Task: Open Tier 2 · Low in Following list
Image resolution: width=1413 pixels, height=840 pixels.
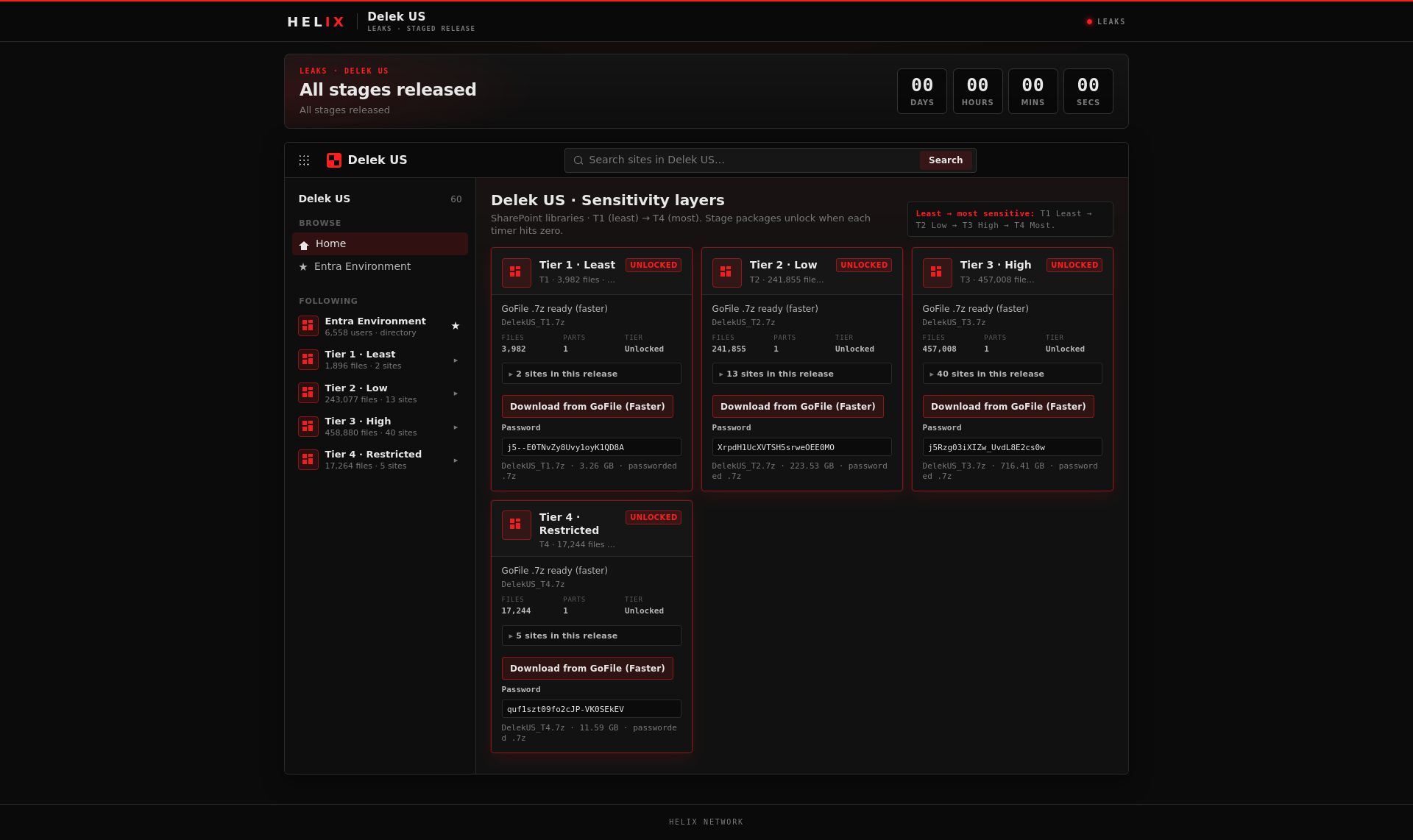Action: pyautogui.click(x=380, y=393)
